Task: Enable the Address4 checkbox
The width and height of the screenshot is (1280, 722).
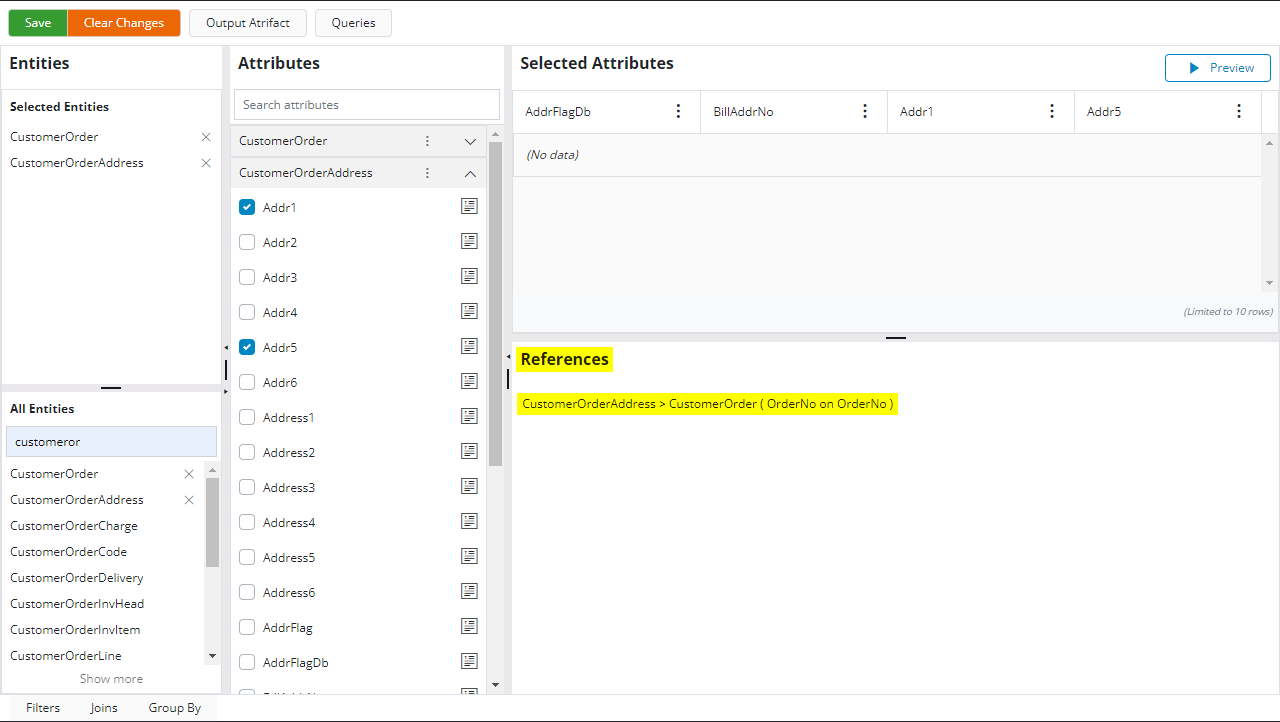Action: click(x=247, y=522)
